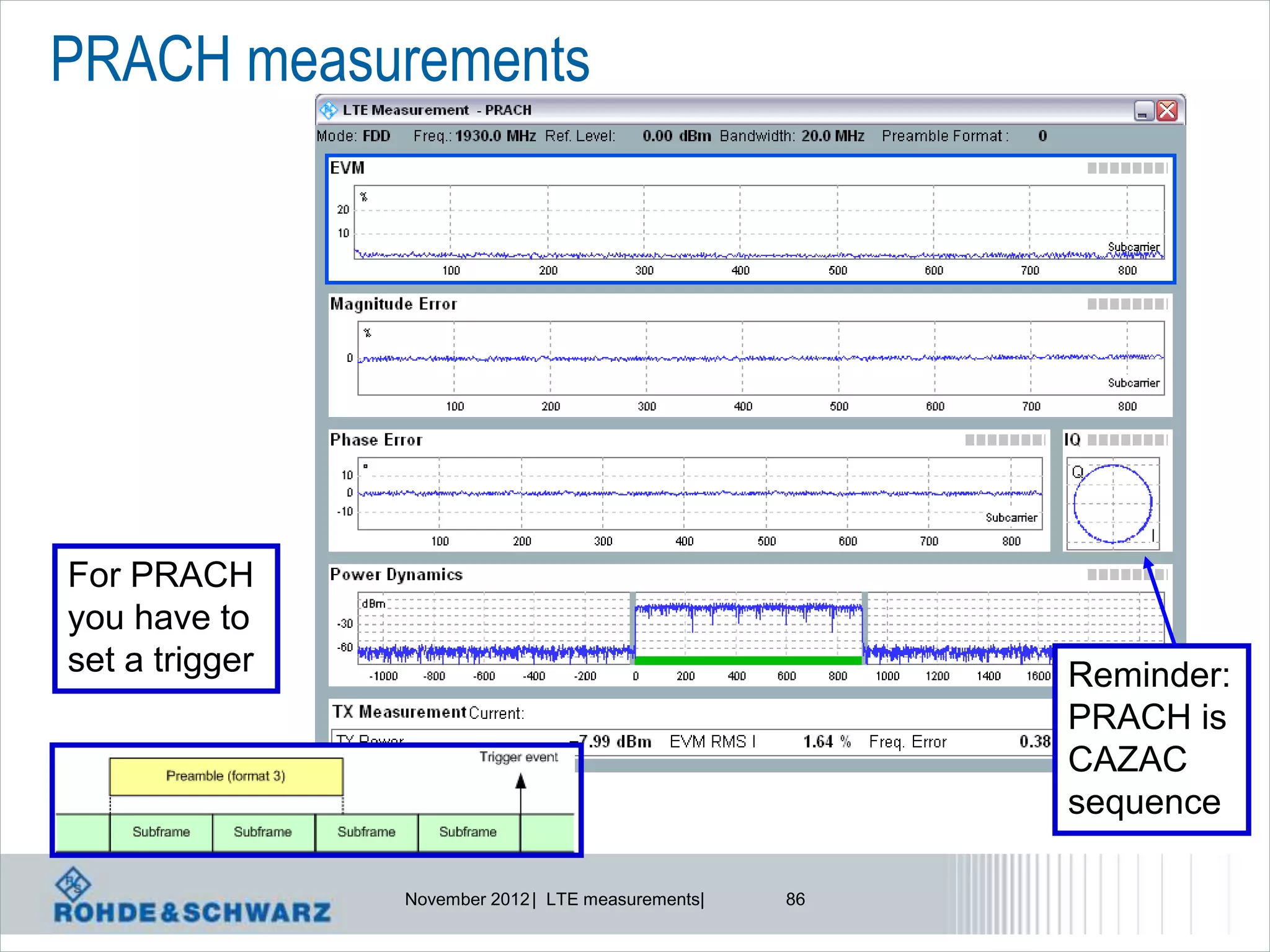
Task: Click the LTE Measurement - PRACH title bar
Action: tap(750, 110)
